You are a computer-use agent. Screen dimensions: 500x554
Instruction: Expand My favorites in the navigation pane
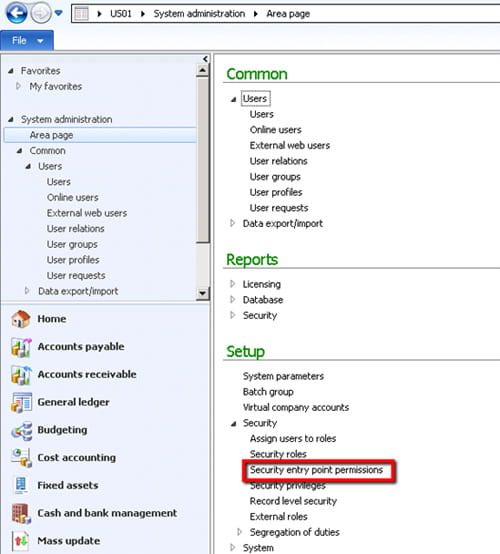pos(18,86)
